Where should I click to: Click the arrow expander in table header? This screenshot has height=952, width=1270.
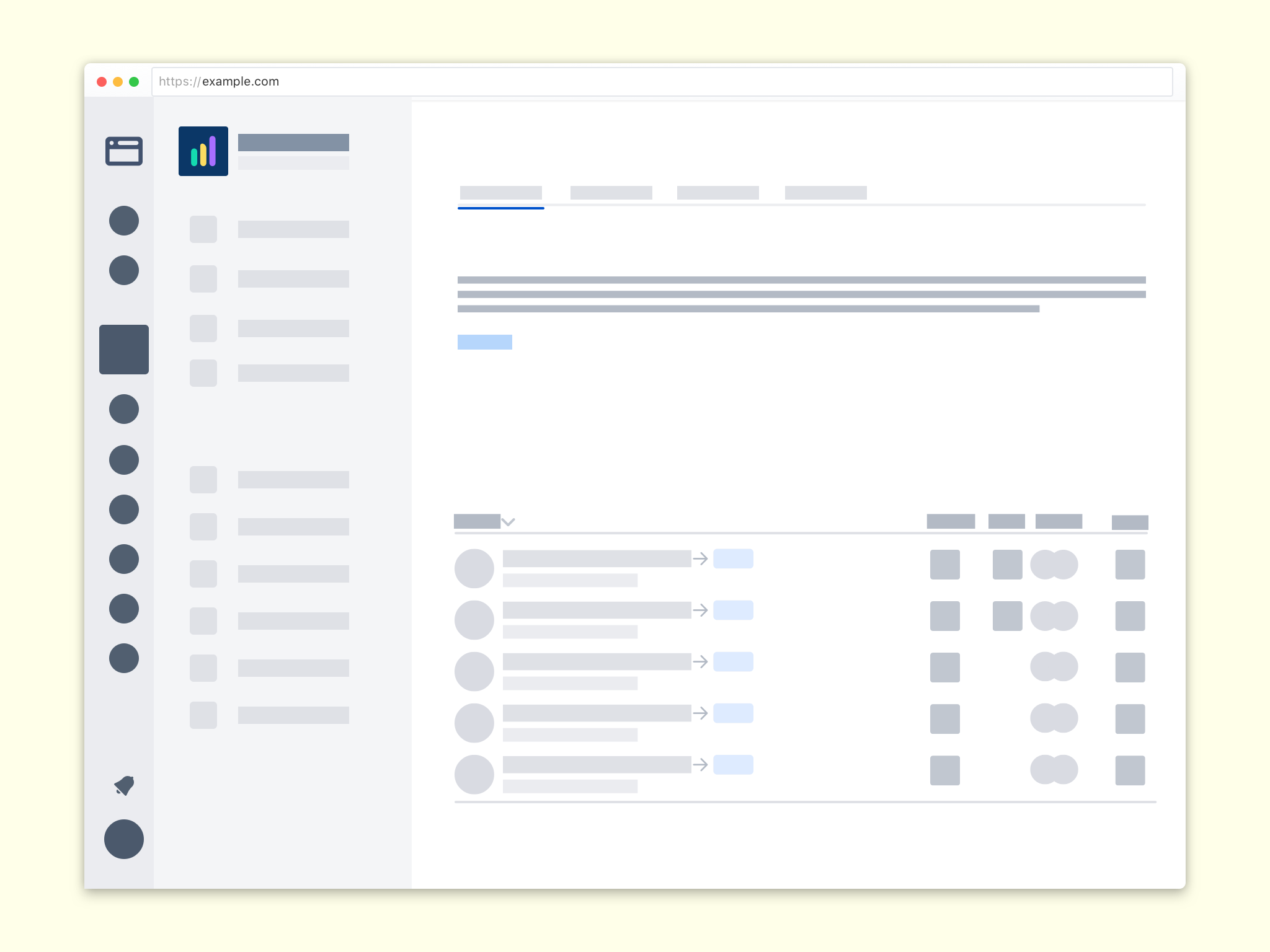[x=509, y=521]
